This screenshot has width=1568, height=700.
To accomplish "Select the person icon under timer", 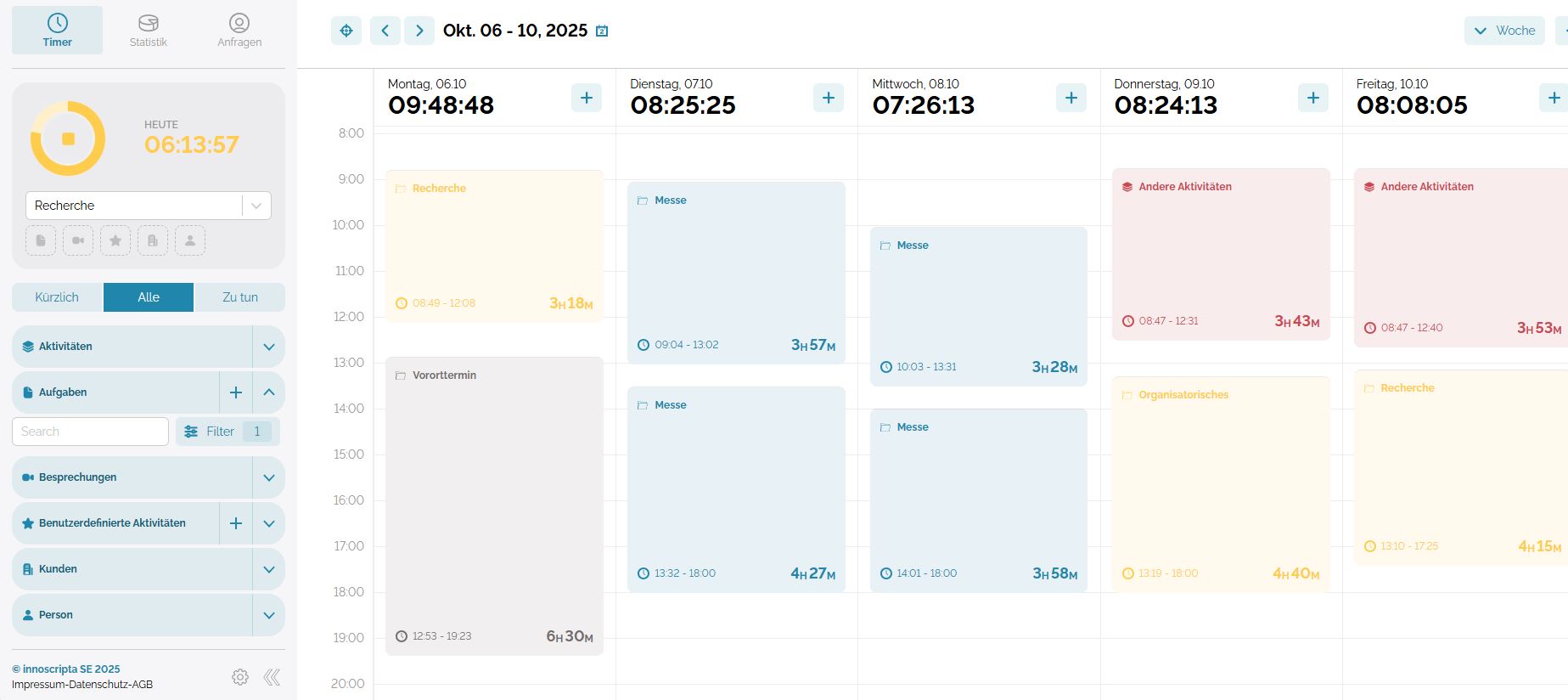I will pos(190,240).
